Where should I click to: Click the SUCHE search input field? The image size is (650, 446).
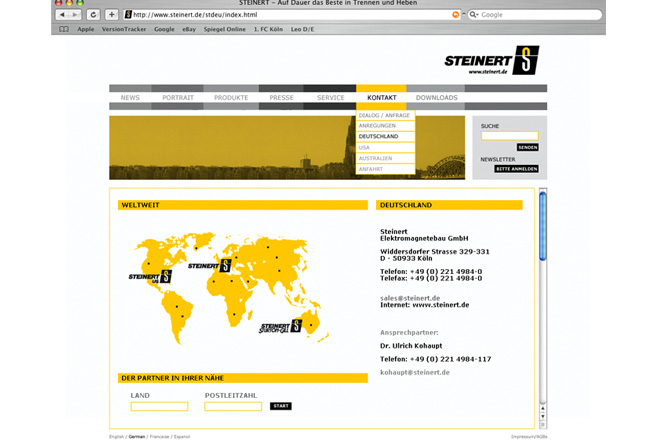pos(509,136)
